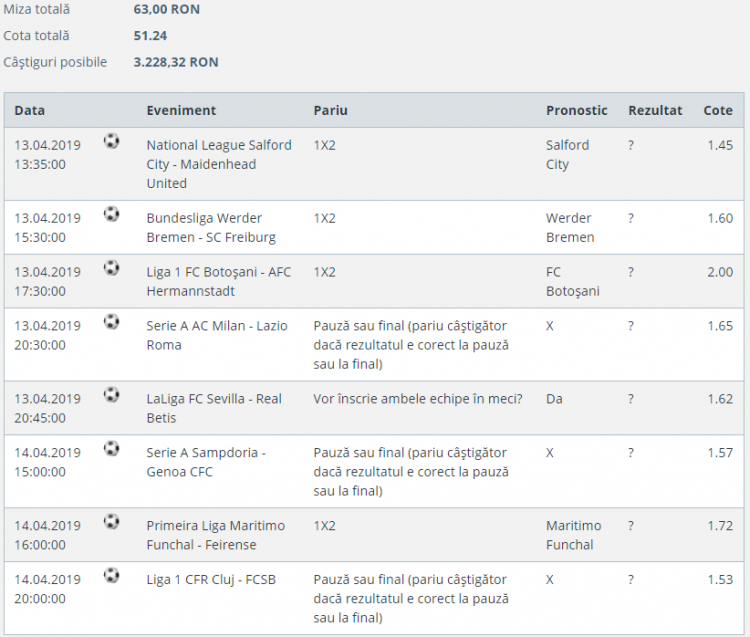Click the Pariu column header

point(331,111)
